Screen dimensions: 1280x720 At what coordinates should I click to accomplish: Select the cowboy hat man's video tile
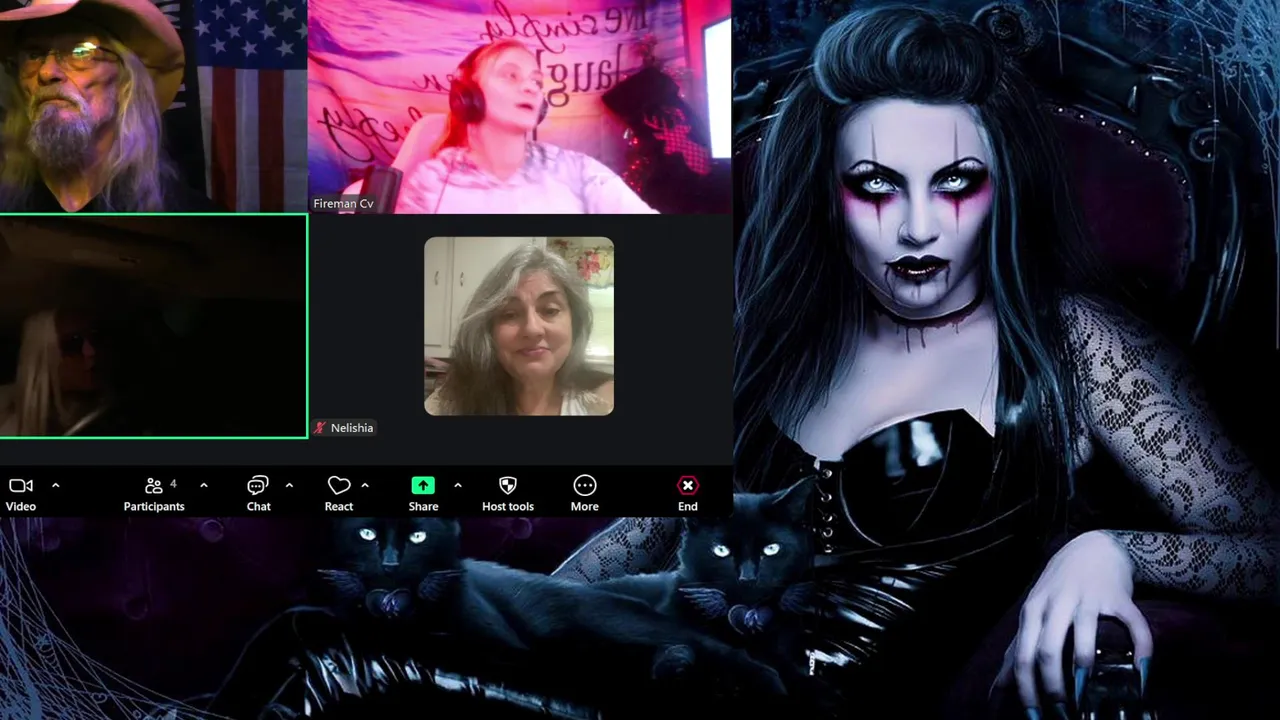point(153,106)
